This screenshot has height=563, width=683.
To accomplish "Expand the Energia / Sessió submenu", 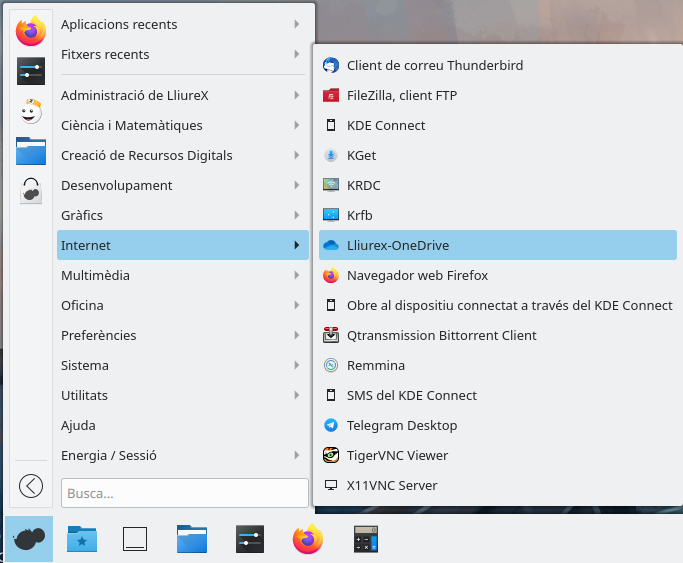I will 182,455.
